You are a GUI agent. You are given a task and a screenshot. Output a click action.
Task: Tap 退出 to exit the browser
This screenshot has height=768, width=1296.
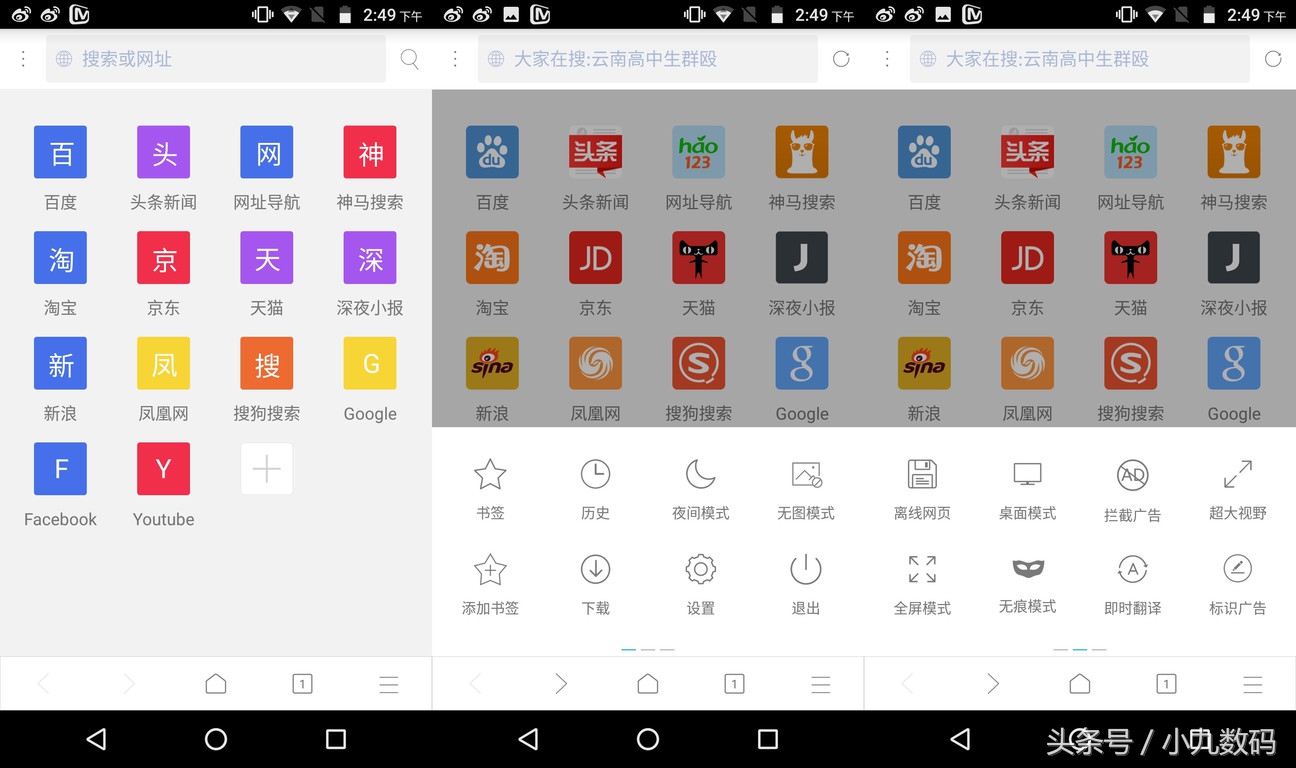point(806,584)
